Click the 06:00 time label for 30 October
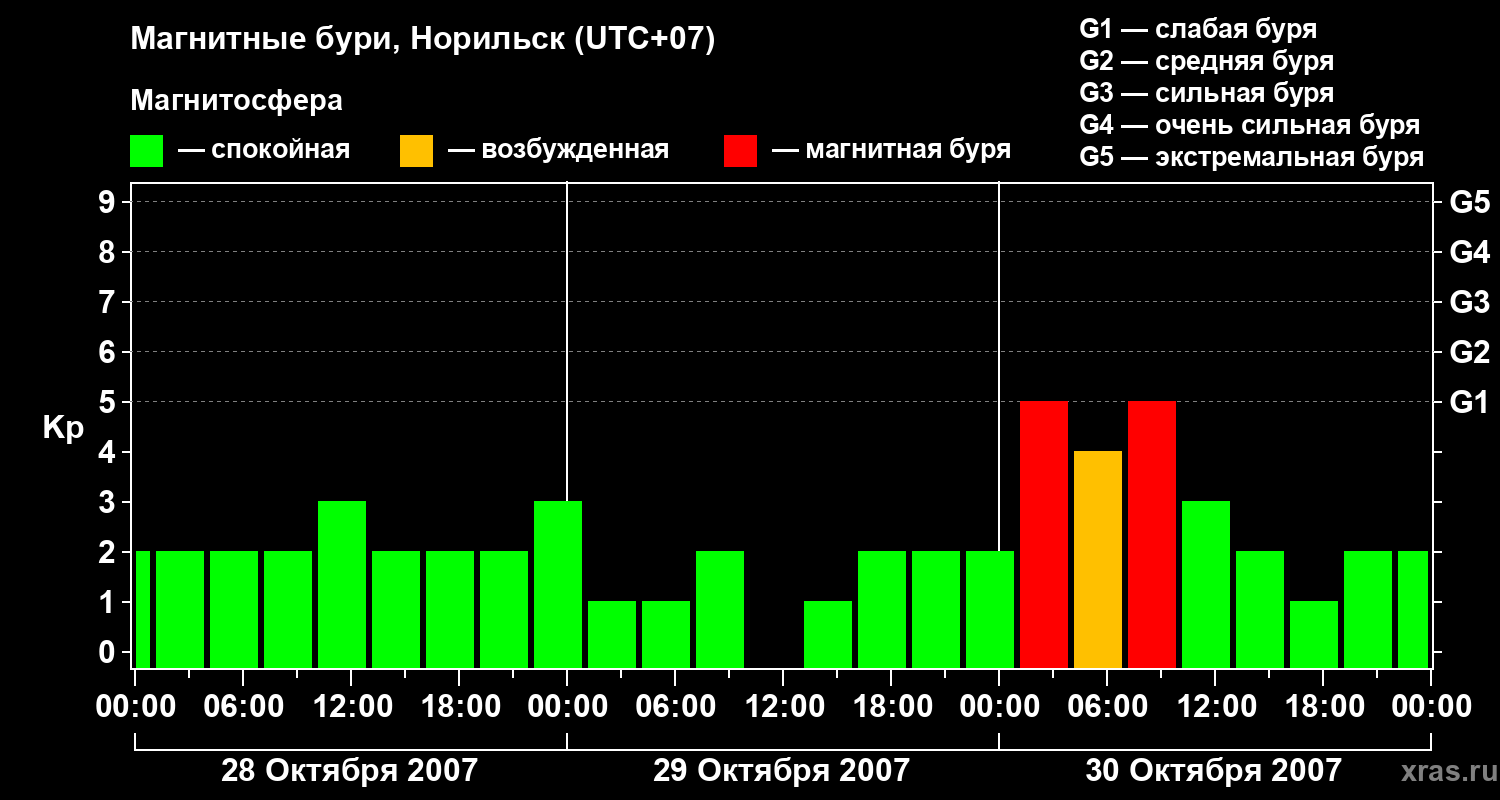Image resolution: width=1500 pixels, height=800 pixels. pyautogui.click(x=1106, y=707)
